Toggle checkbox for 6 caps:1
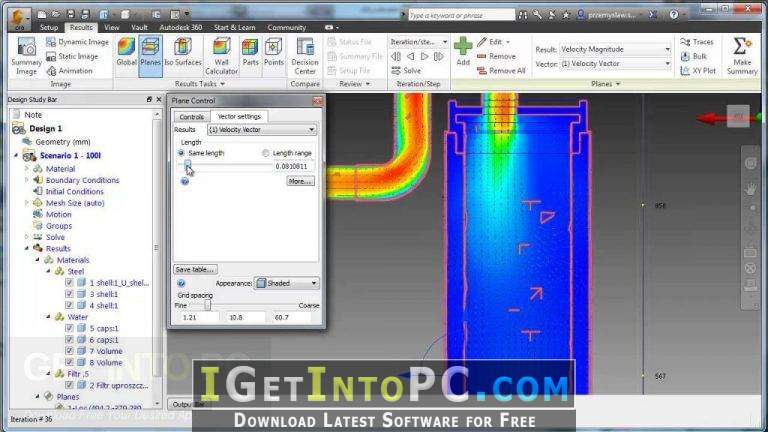Image resolution: width=768 pixels, height=432 pixels. (69, 339)
